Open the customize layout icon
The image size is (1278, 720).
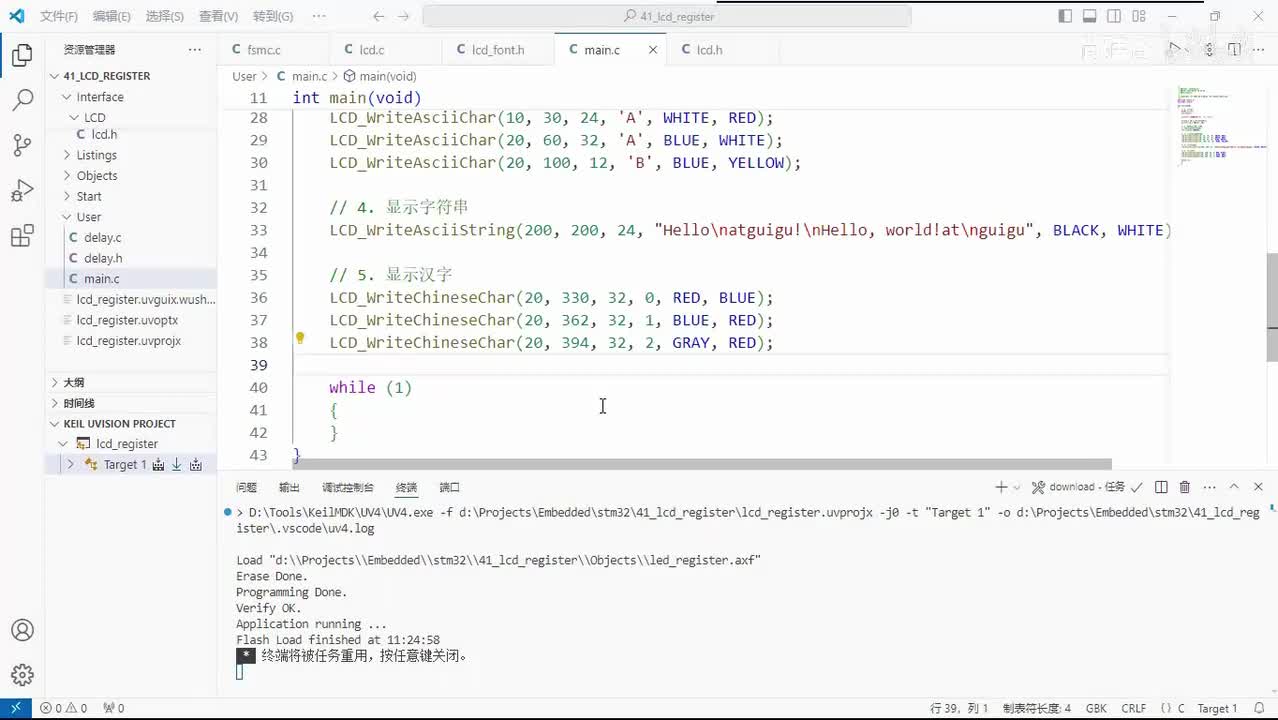pyautogui.click(x=1140, y=16)
